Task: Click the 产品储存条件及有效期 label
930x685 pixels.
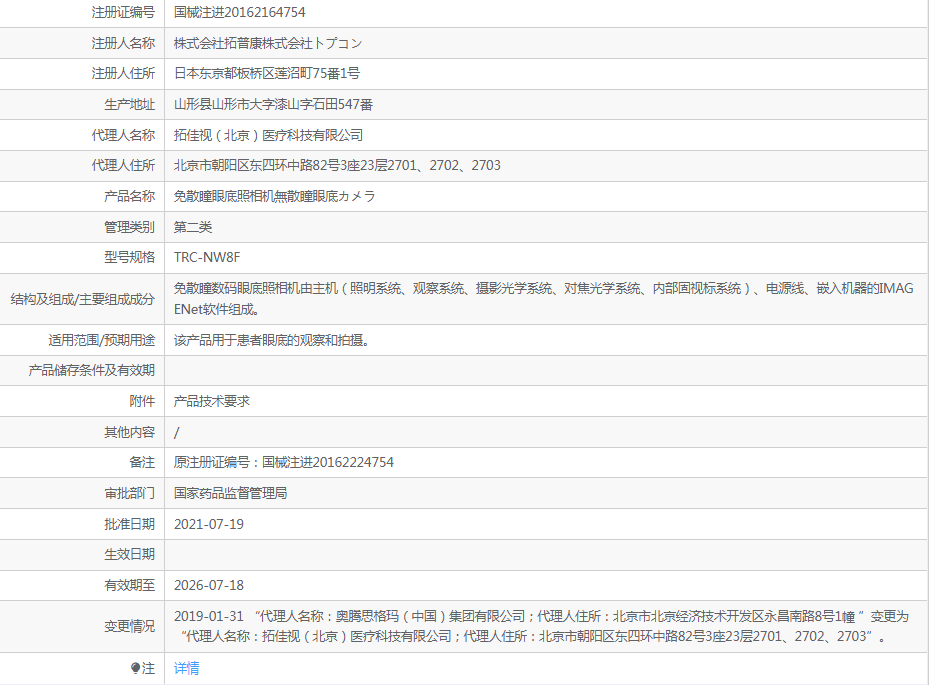Action: pos(92,371)
